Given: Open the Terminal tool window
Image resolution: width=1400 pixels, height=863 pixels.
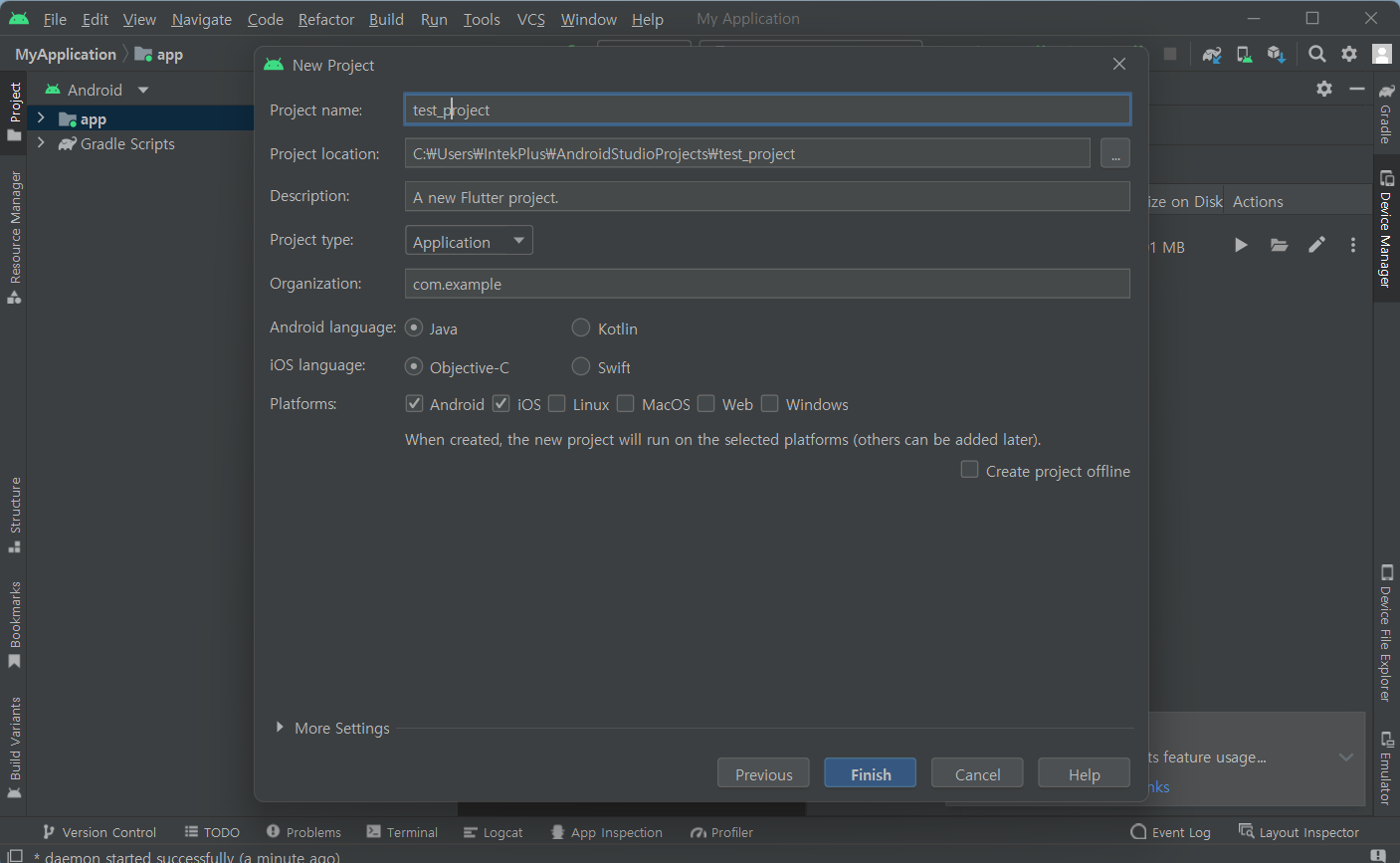Looking at the screenshot, I should pos(402,832).
